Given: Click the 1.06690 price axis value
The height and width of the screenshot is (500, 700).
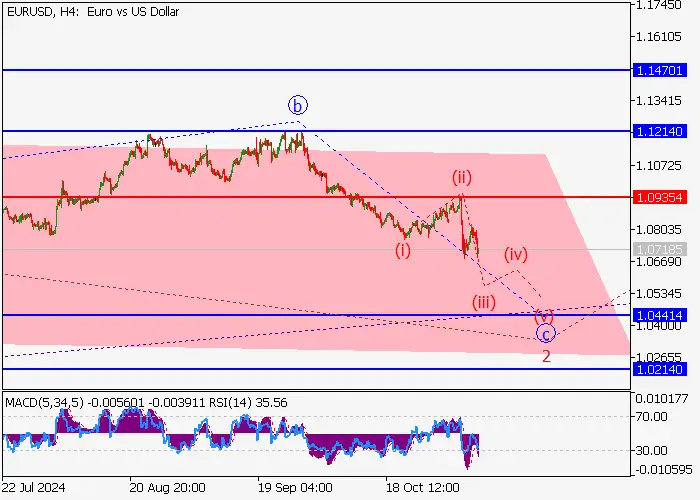Looking at the screenshot, I should [x=659, y=262].
